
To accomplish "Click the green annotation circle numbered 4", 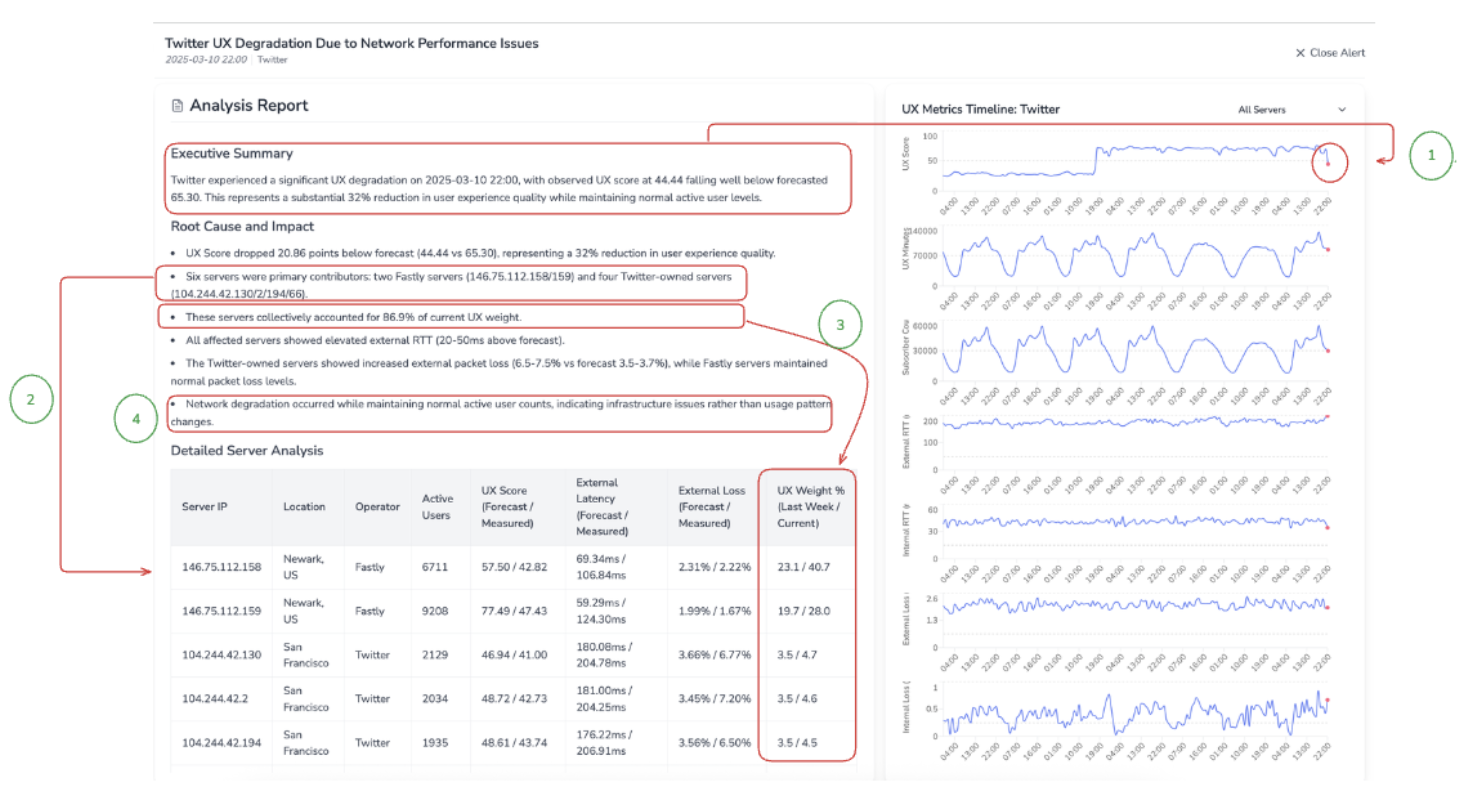I will (x=136, y=418).
